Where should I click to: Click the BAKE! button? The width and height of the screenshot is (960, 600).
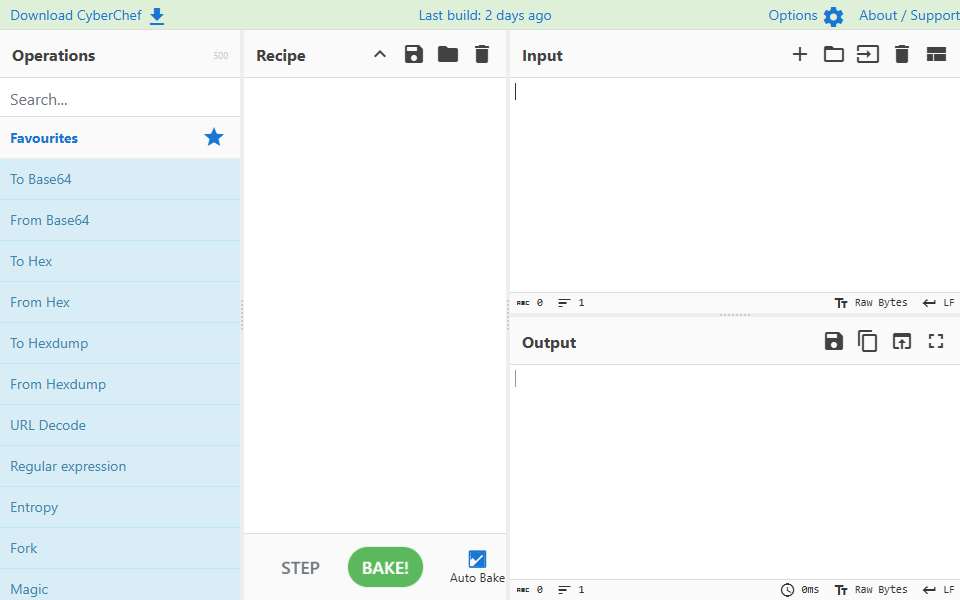tap(385, 568)
